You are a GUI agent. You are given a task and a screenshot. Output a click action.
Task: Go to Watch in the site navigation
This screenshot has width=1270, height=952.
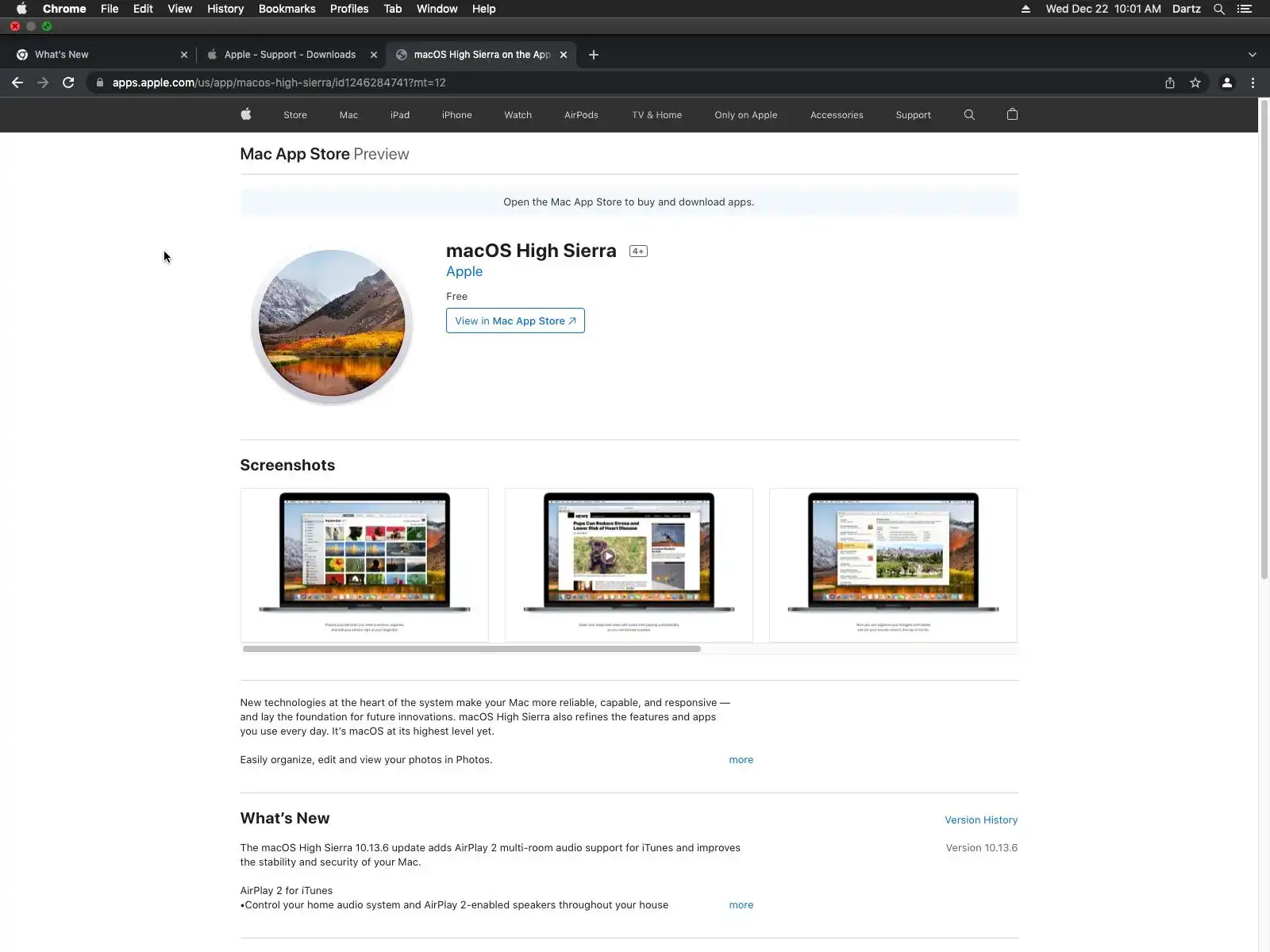(518, 115)
